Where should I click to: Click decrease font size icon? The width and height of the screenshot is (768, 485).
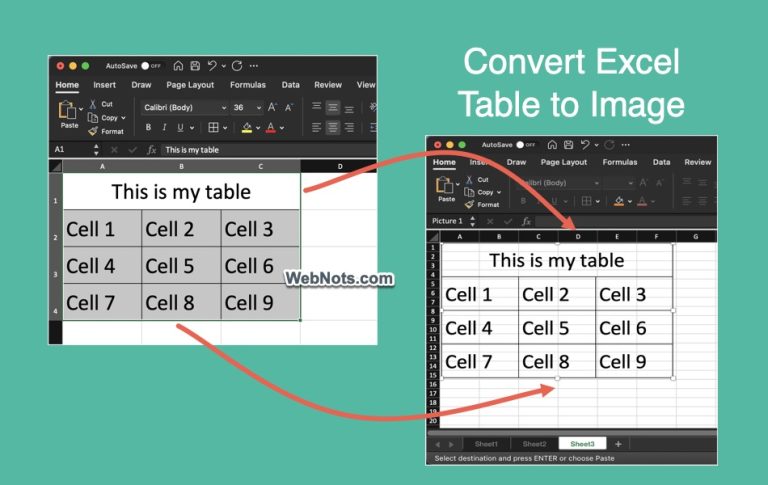[289, 107]
